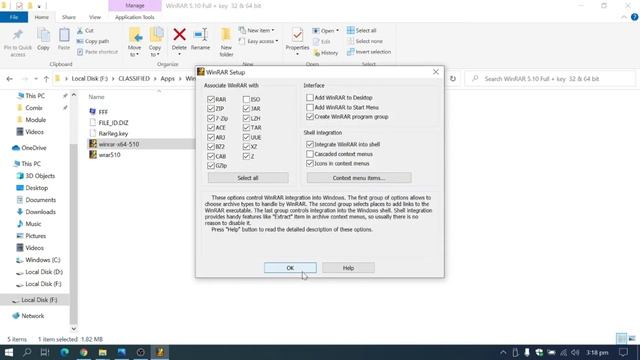
Task: Click Invert selection in ribbon
Action: [369, 52]
